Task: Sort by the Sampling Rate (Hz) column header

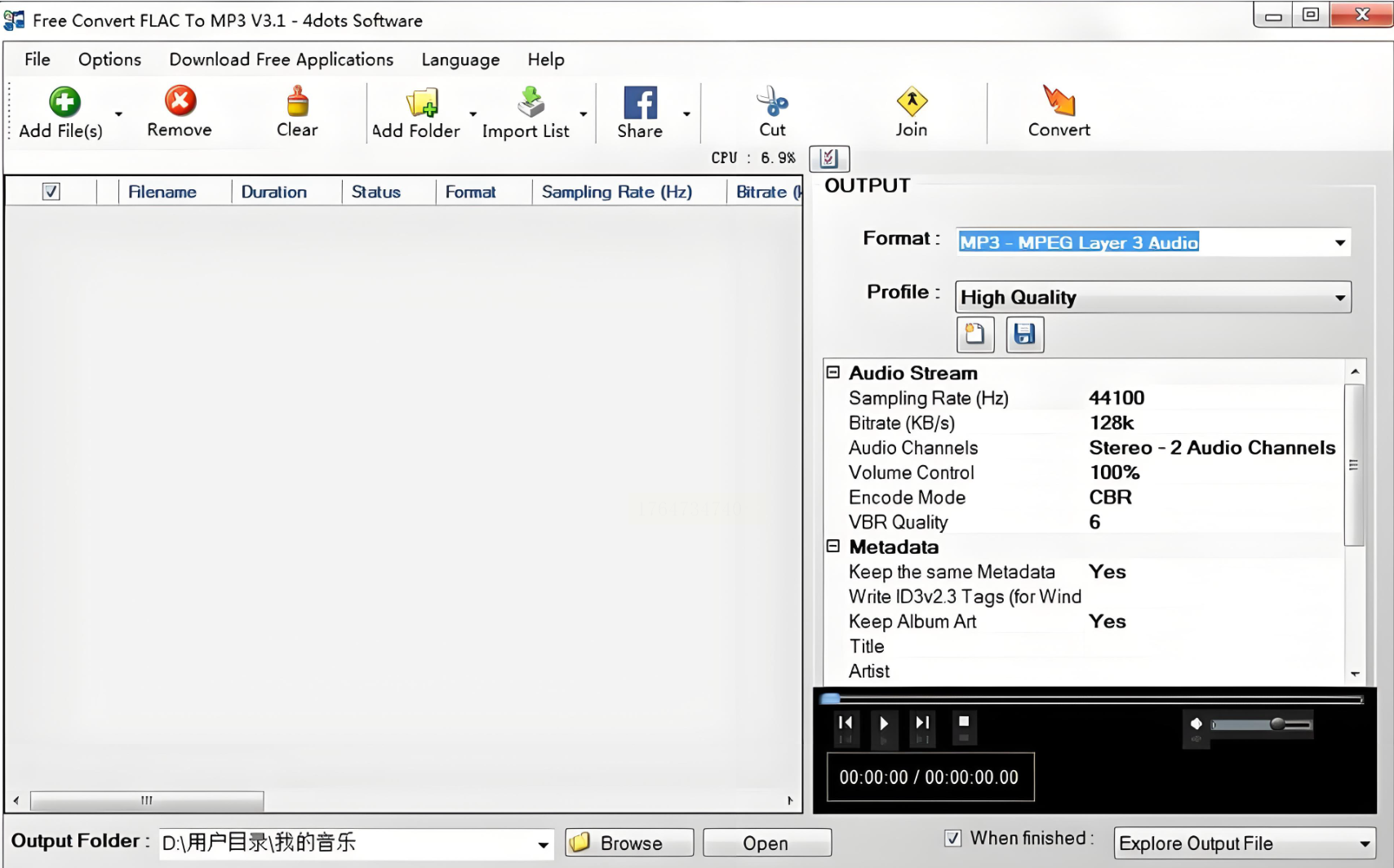Action: pos(629,192)
